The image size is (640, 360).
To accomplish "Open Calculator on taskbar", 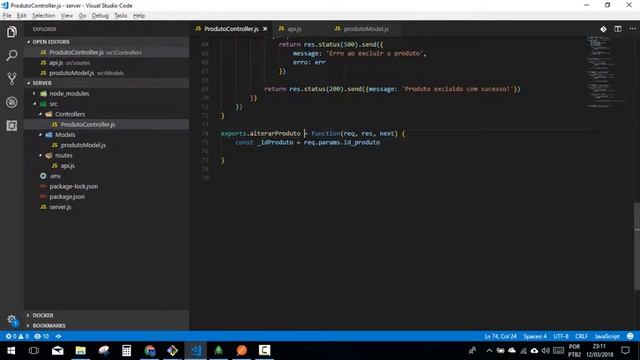I will point(127,351).
